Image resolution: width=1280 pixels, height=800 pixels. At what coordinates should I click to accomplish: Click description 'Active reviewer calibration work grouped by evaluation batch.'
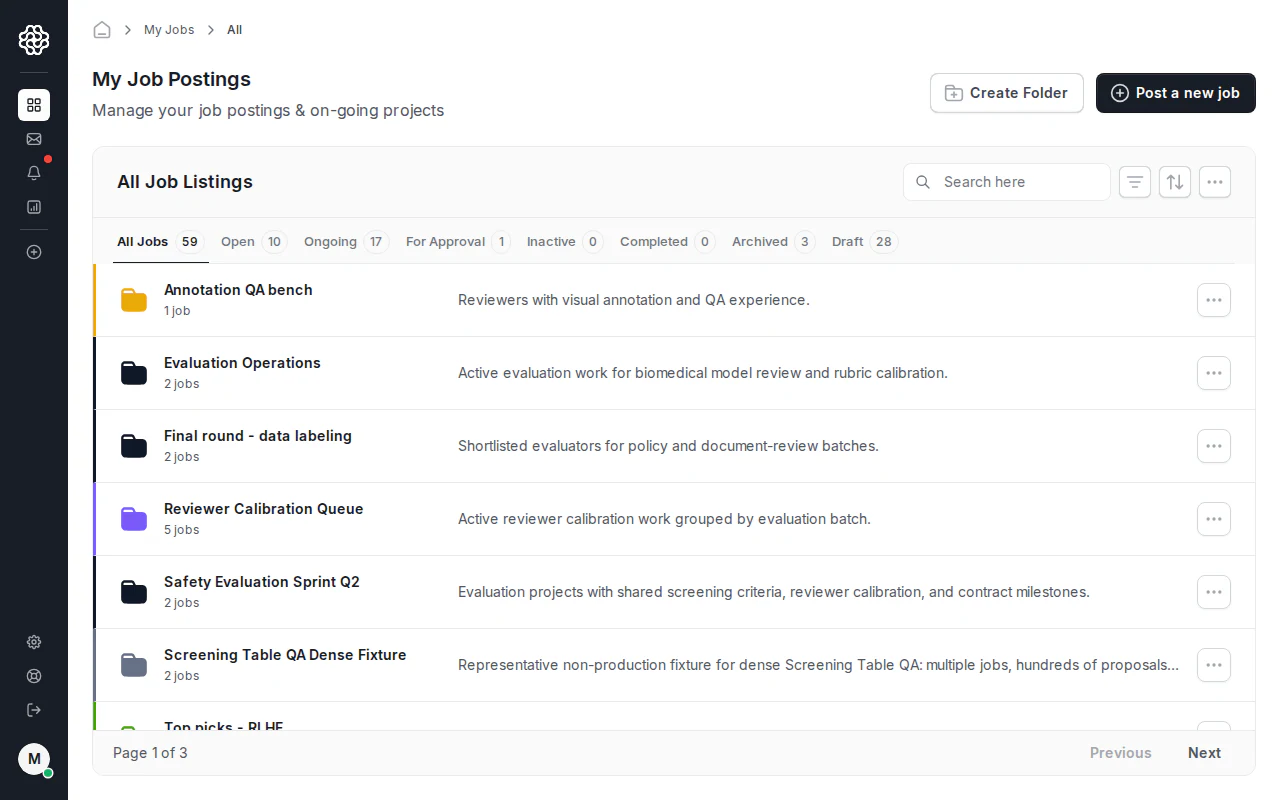[664, 519]
